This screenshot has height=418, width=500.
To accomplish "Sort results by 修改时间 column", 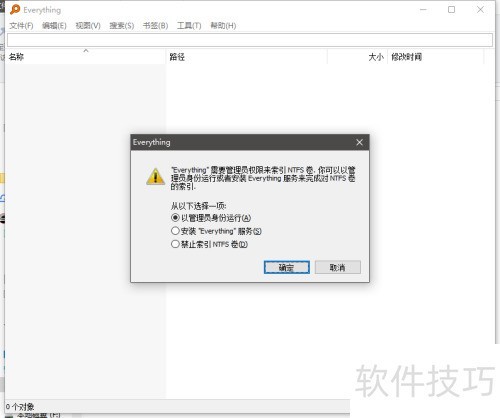I will [x=435, y=57].
